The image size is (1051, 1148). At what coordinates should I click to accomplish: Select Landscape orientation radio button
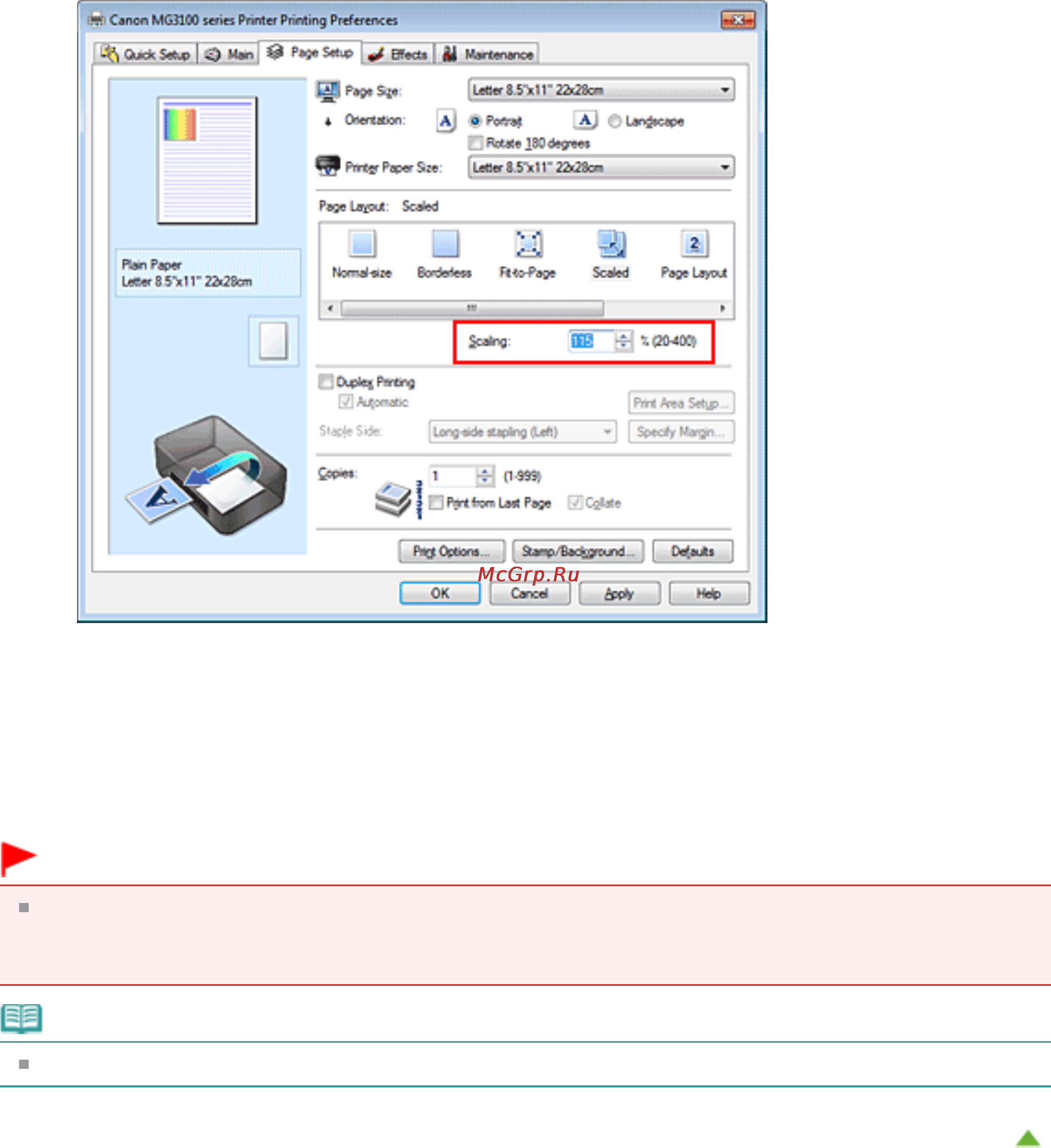(x=615, y=121)
